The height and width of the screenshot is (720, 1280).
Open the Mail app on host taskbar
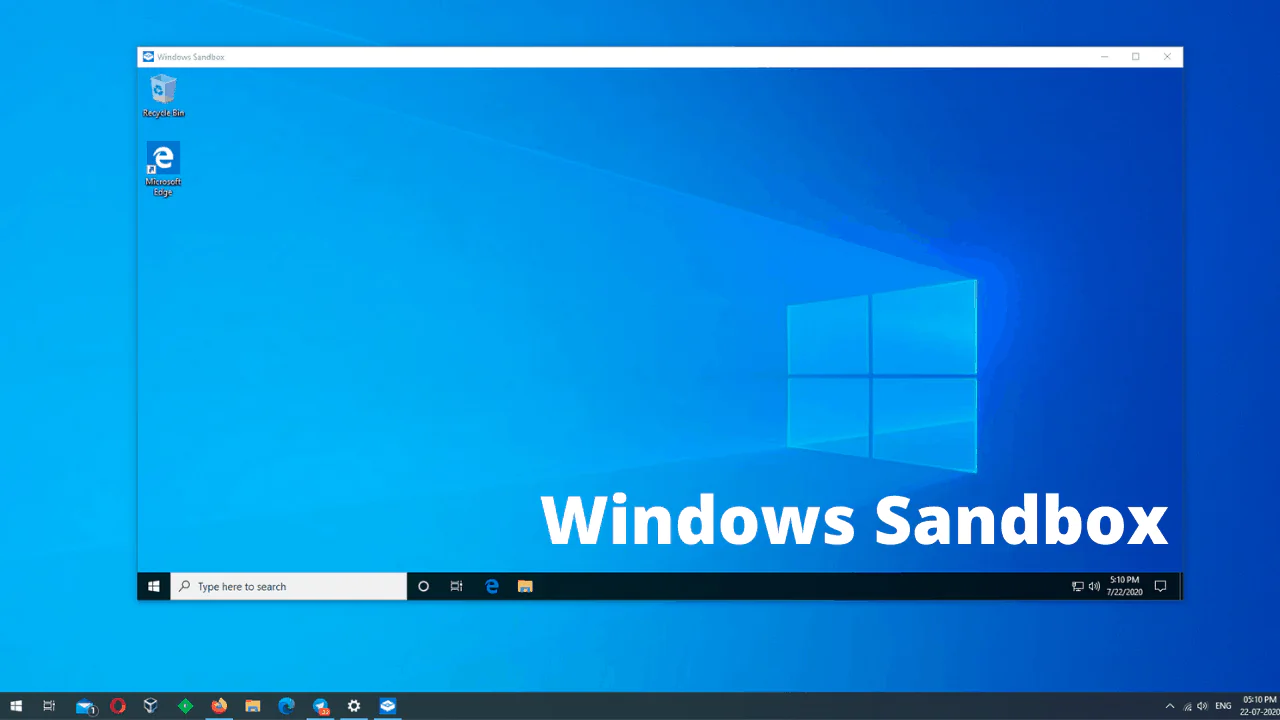coord(85,706)
